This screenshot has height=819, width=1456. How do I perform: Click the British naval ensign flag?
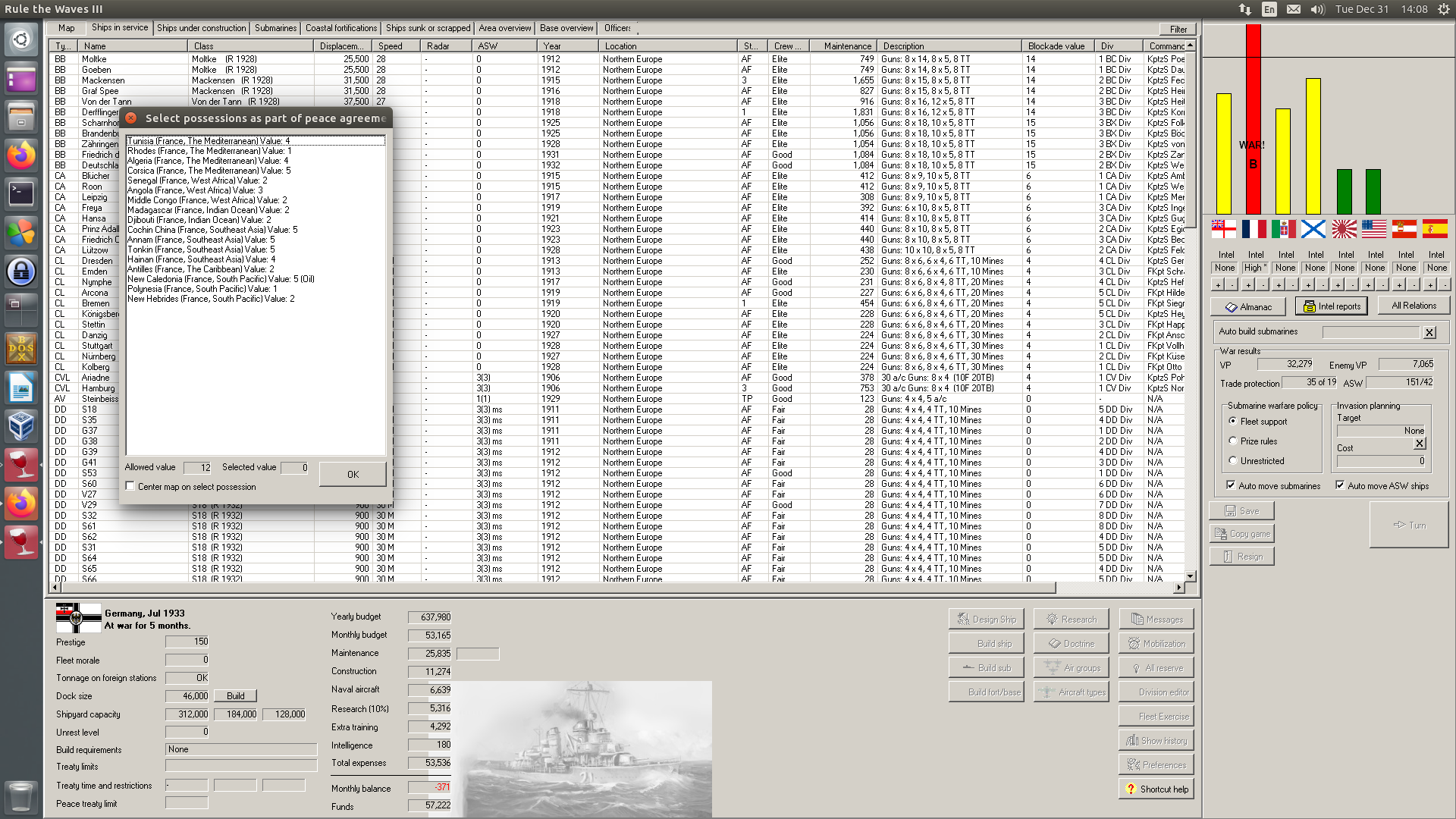pyautogui.click(x=1223, y=229)
